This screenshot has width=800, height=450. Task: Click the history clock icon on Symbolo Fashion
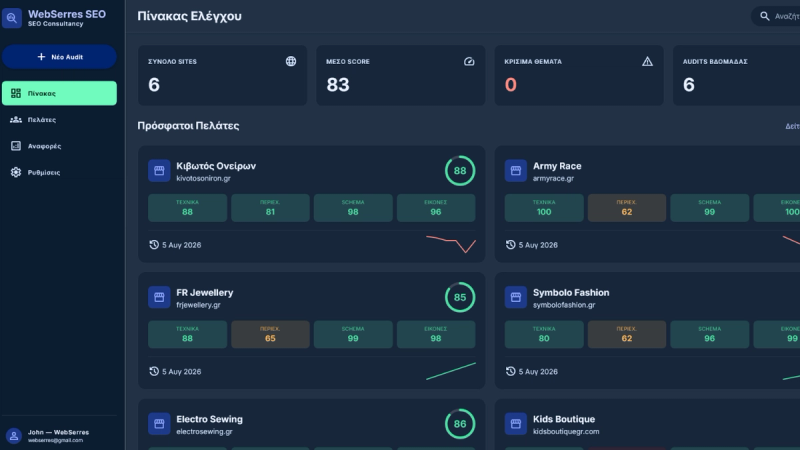(x=510, y=371)
